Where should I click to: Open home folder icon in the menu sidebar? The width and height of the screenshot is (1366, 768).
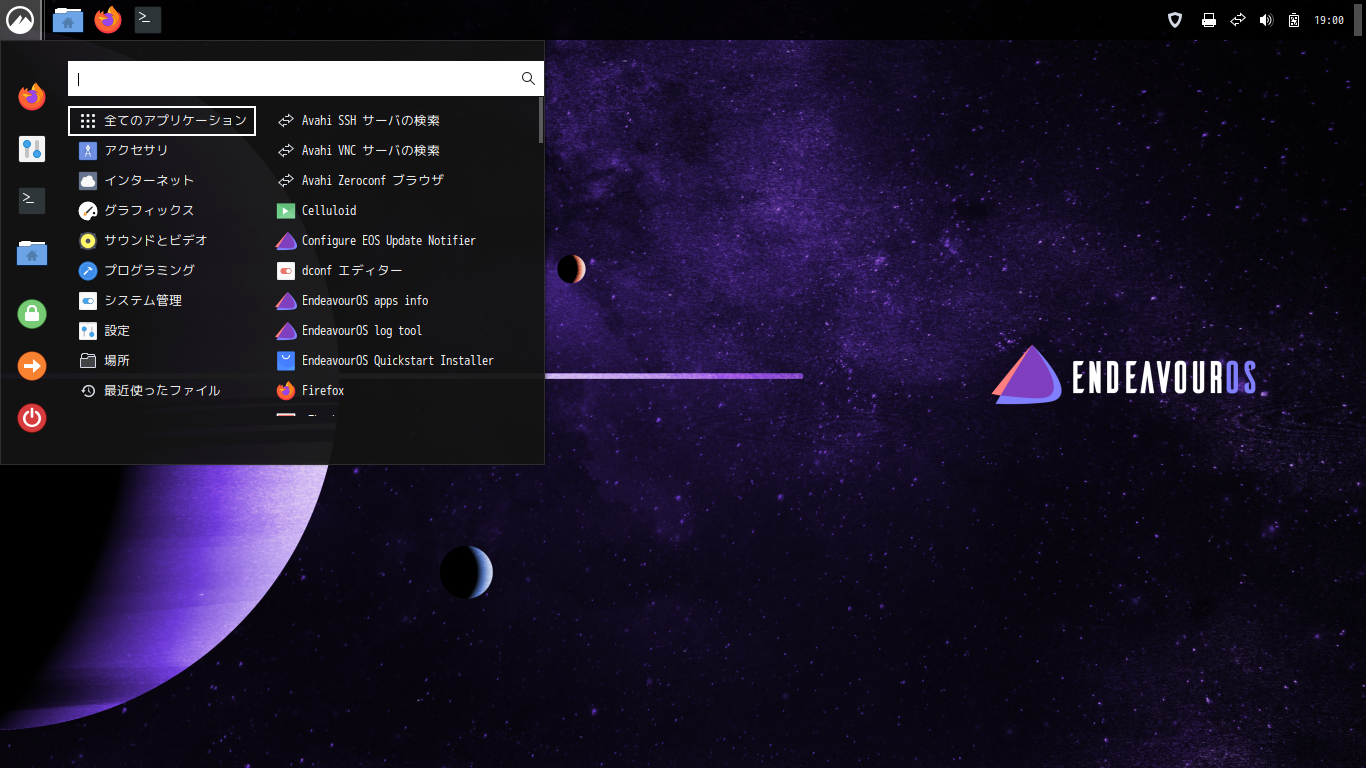(32, 253)
